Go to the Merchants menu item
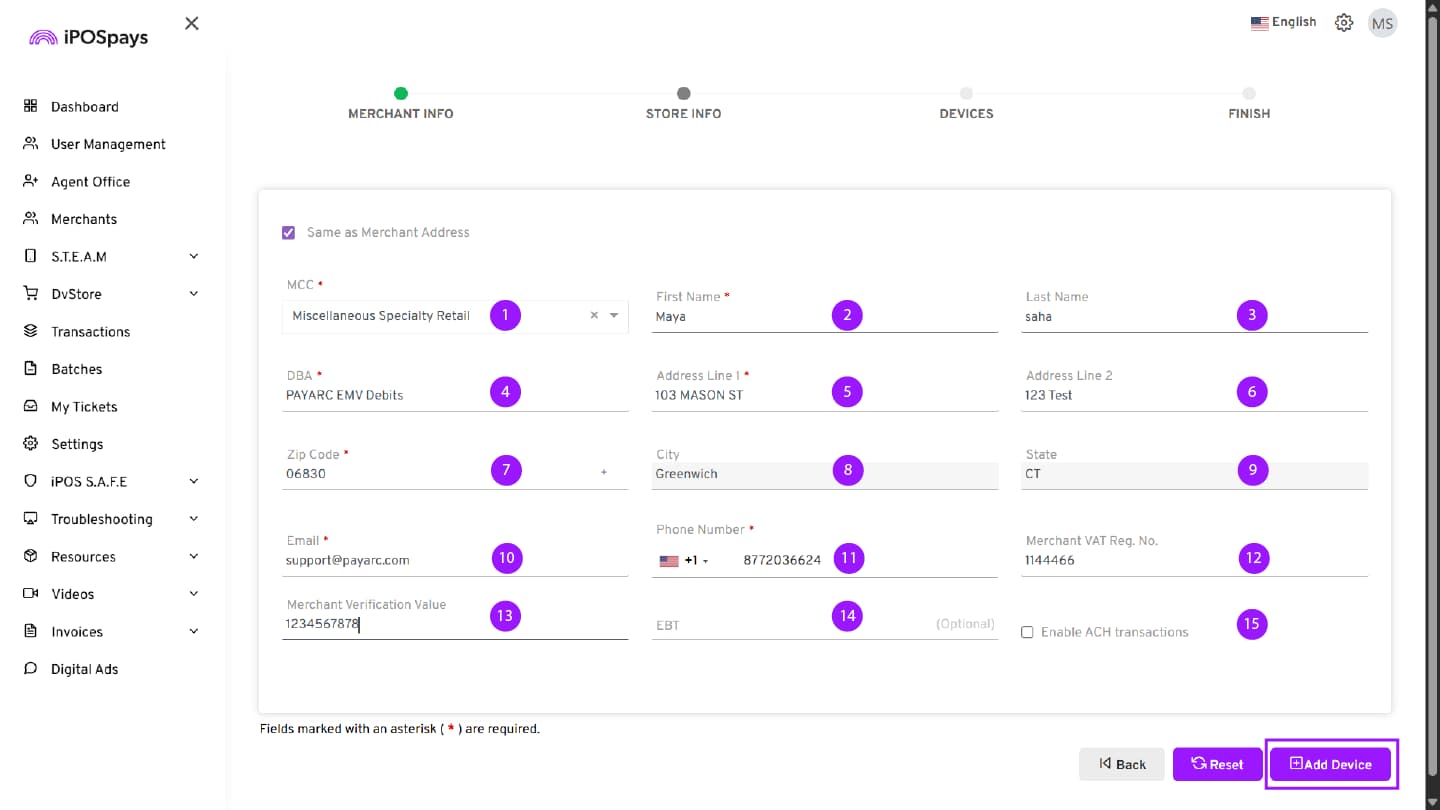1440x810 pixels. click(84, 219)
